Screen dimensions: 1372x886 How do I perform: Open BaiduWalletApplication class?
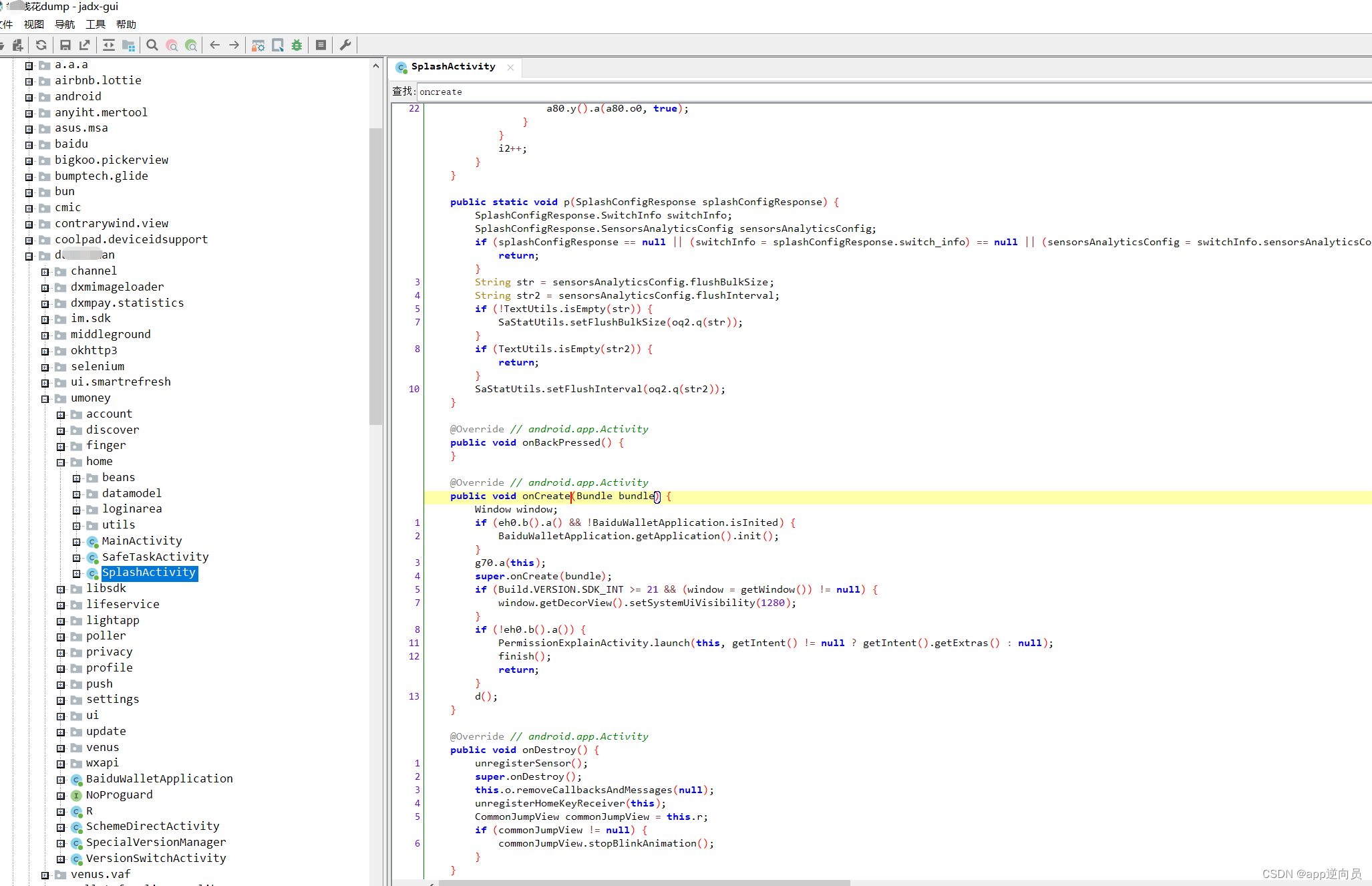(x=159, y=778)
